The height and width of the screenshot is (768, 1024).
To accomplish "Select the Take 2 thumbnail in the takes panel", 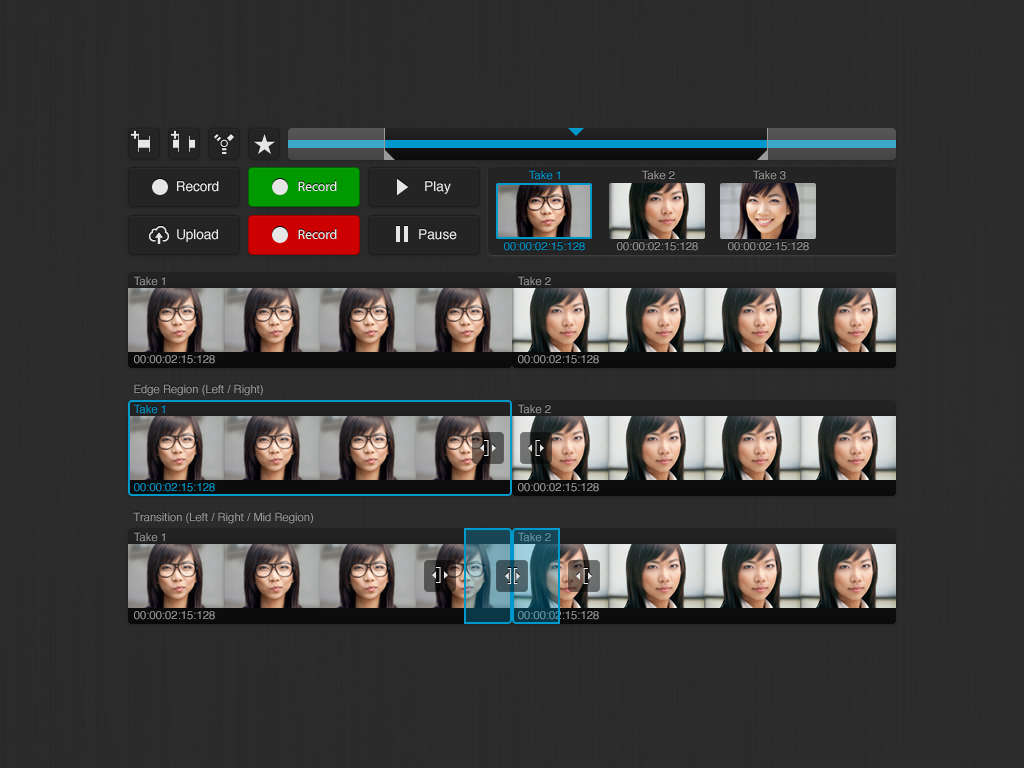I will [657, 211].
